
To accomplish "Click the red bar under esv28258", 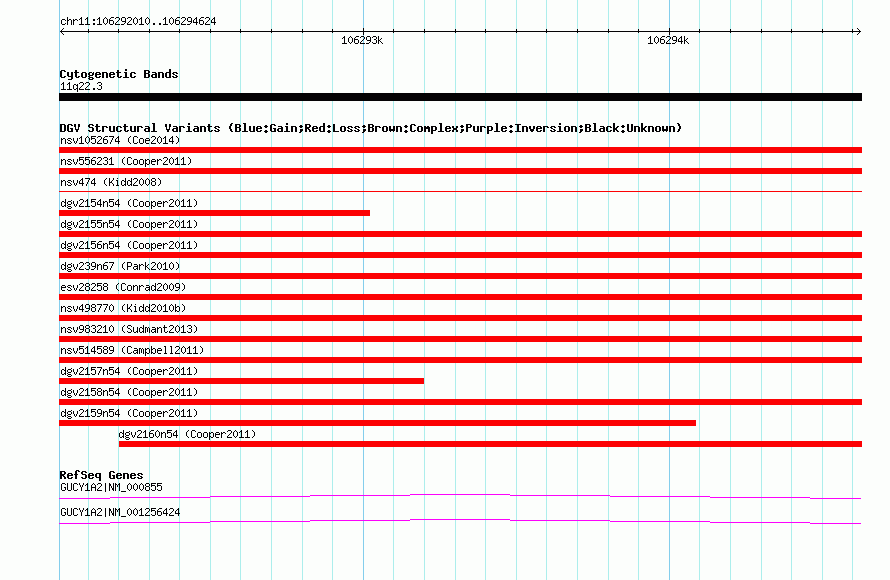I will (x=460, y=297).
